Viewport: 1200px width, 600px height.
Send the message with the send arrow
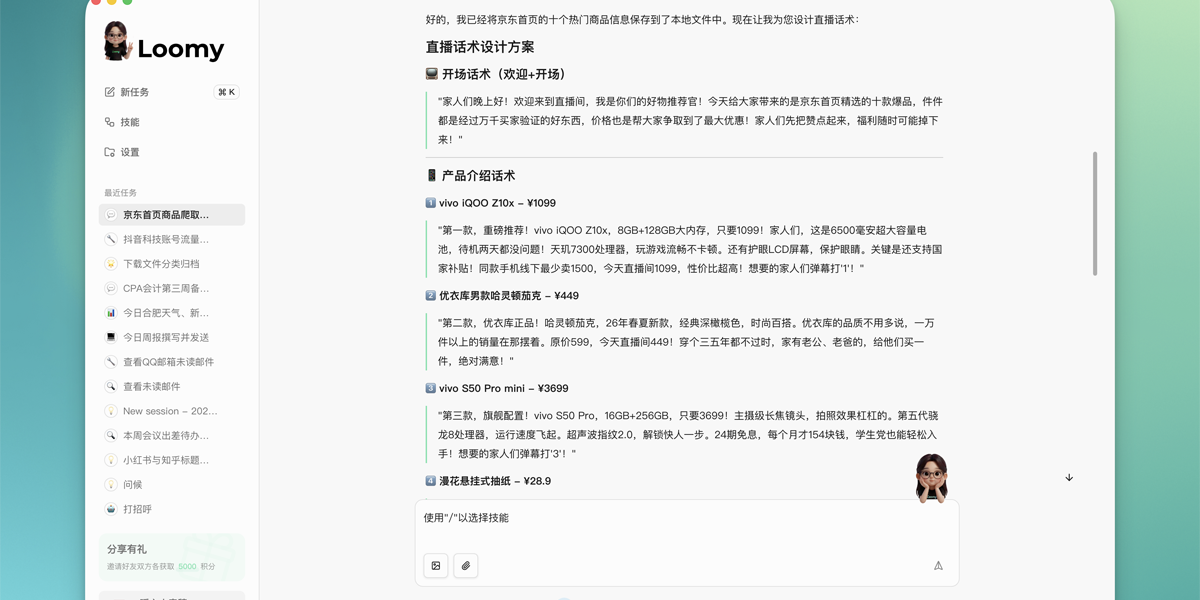[x=938, y=566]
